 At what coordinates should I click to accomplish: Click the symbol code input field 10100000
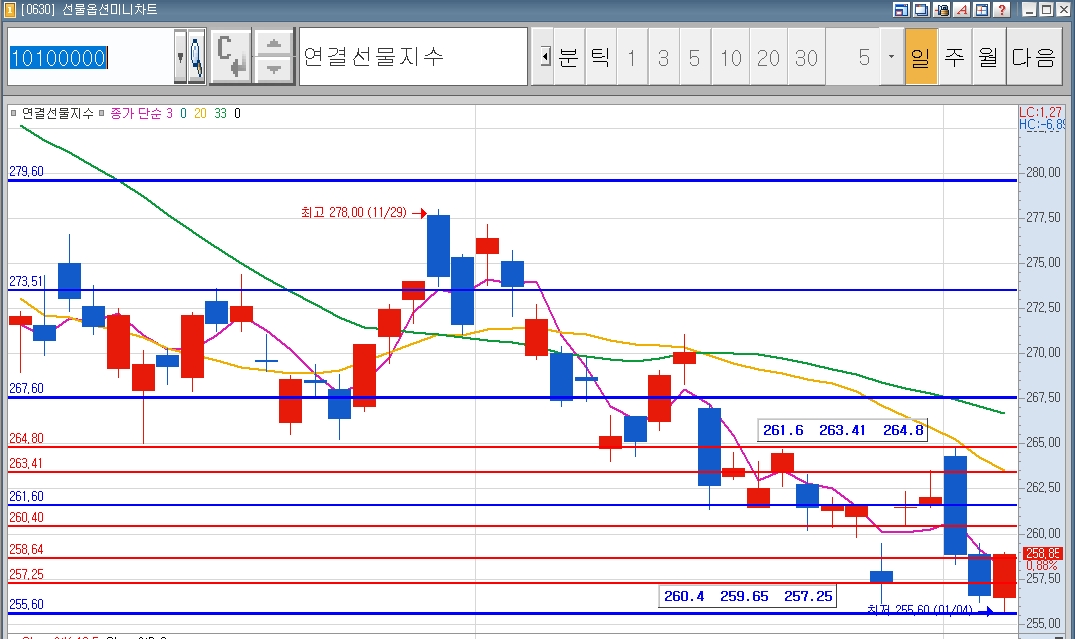[90, 57]
